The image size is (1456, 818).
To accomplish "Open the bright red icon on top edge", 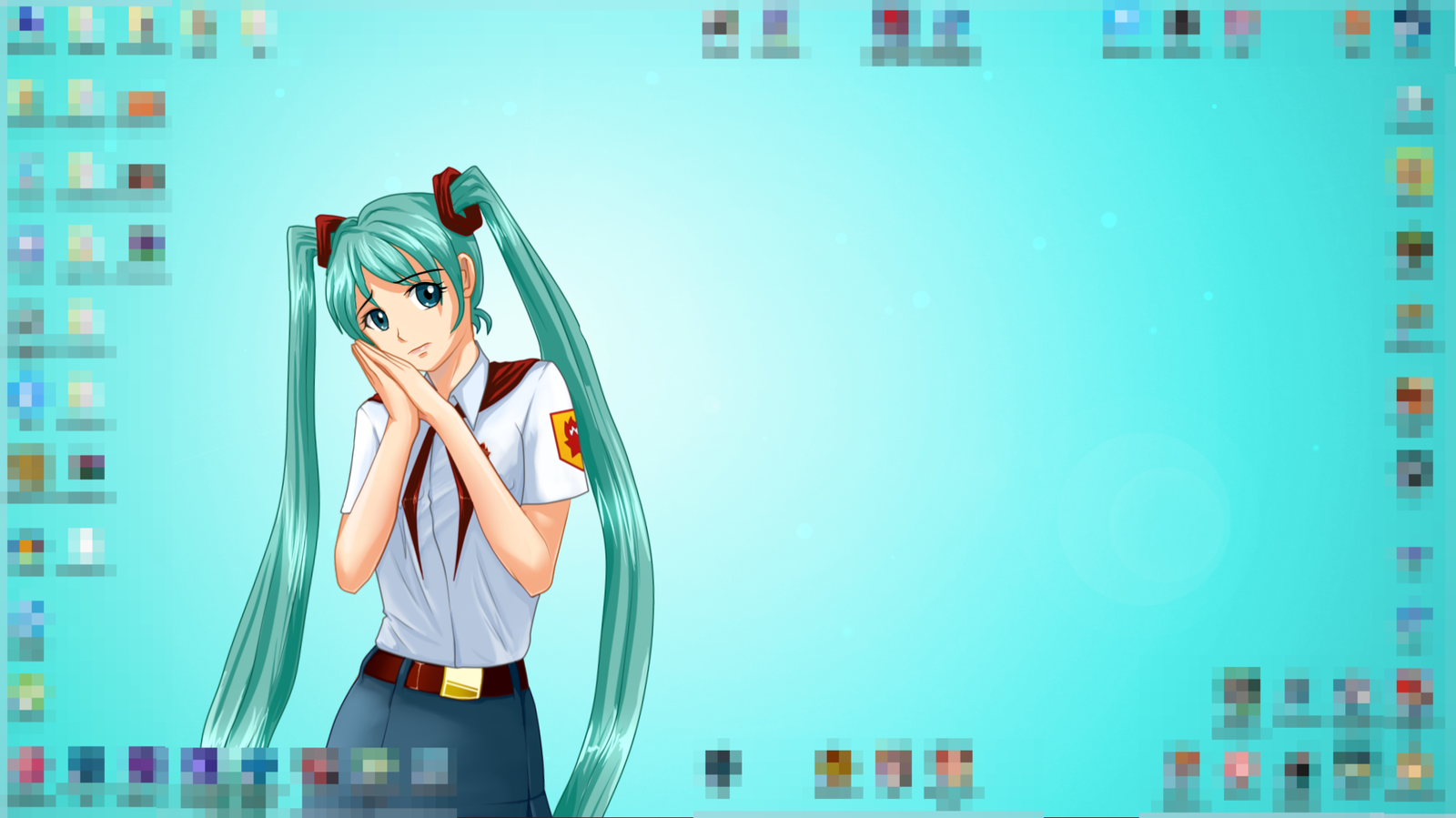I will point(891,24).
